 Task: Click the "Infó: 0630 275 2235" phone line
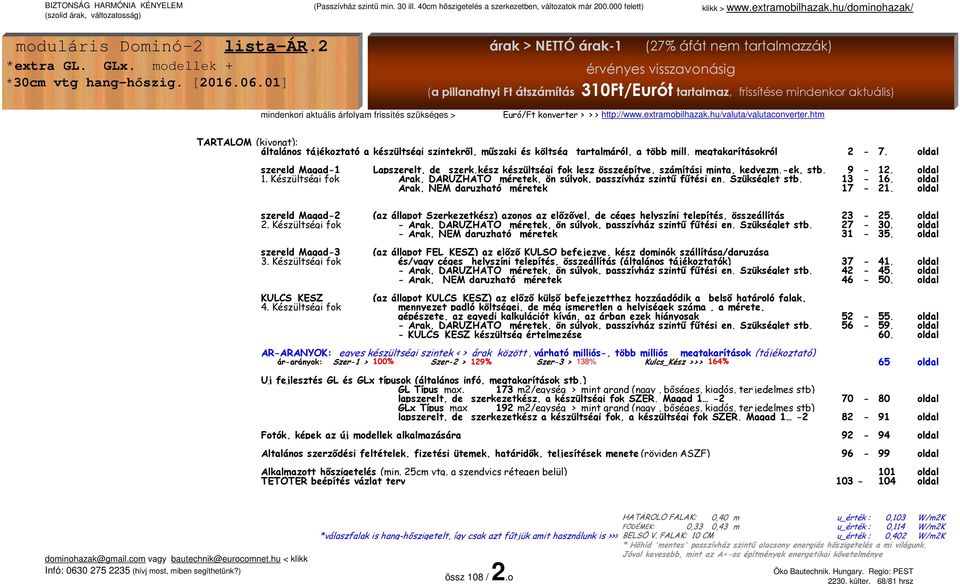click(143, 571)
